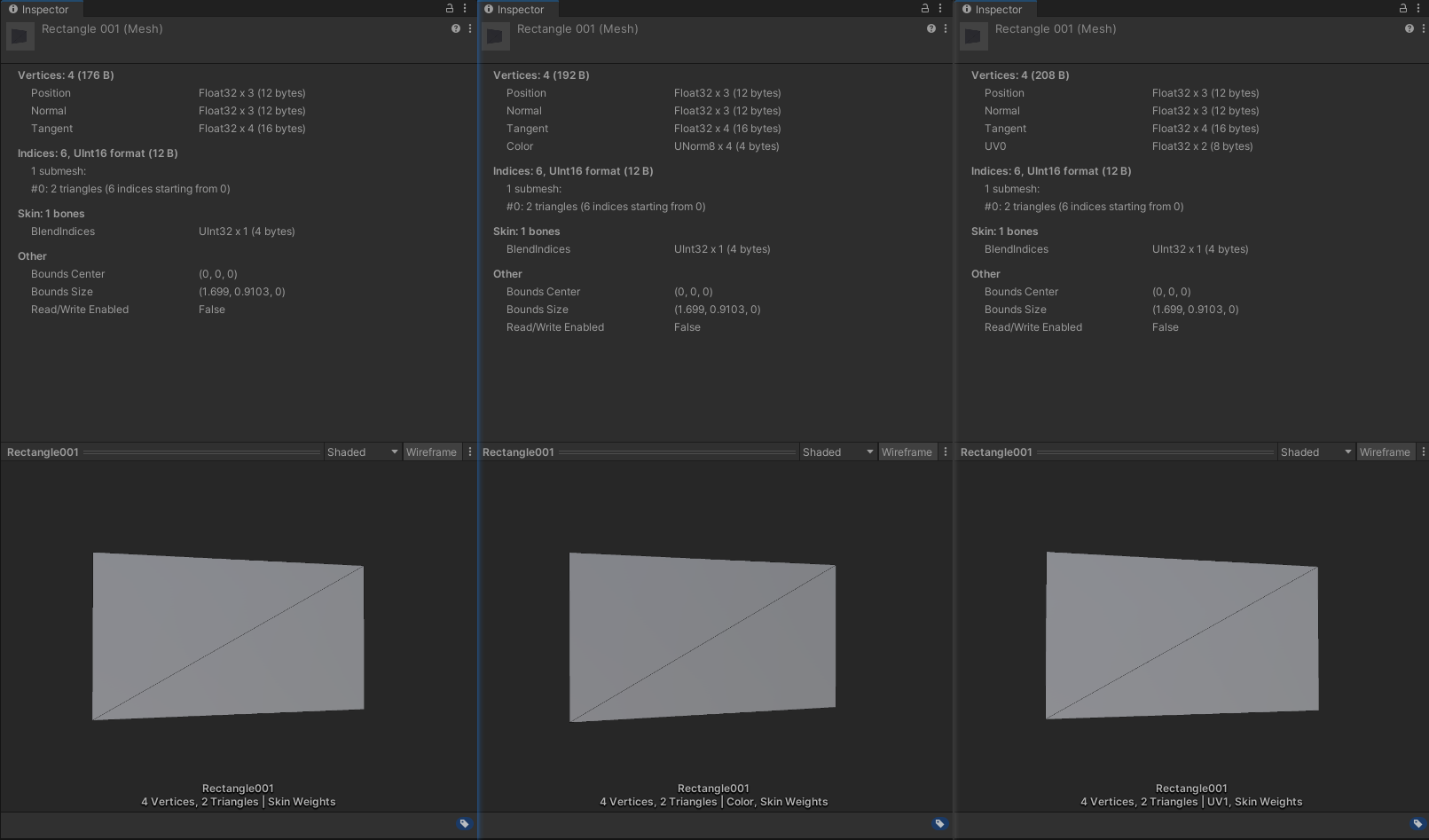Open right preview panel options menu
The image size is (1429, 840).
[x=1423, y=451]
